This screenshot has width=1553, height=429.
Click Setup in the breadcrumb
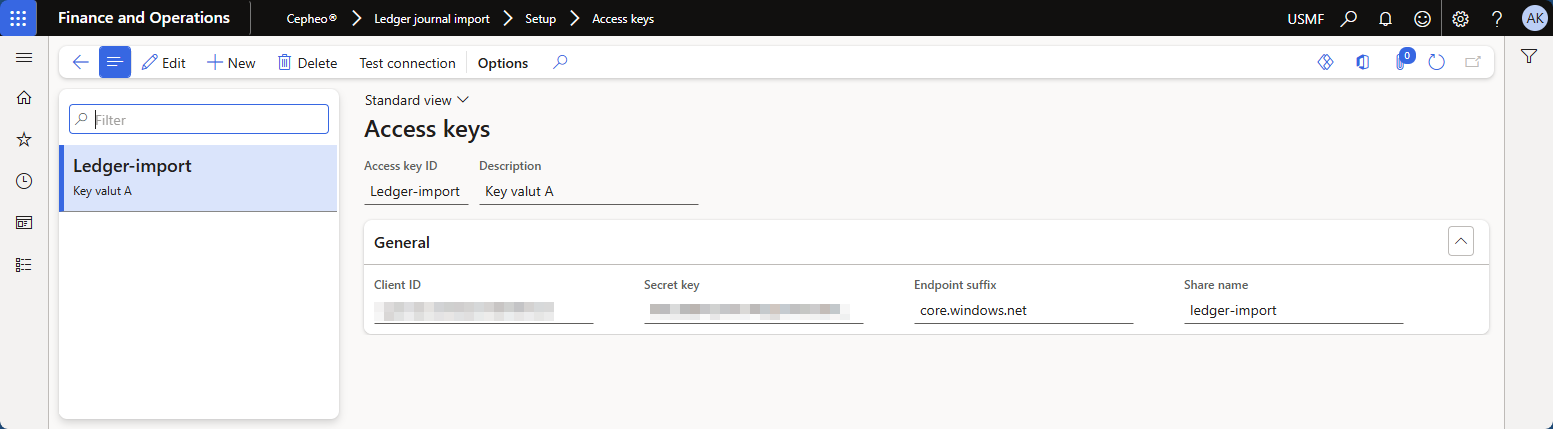point(540,18)
